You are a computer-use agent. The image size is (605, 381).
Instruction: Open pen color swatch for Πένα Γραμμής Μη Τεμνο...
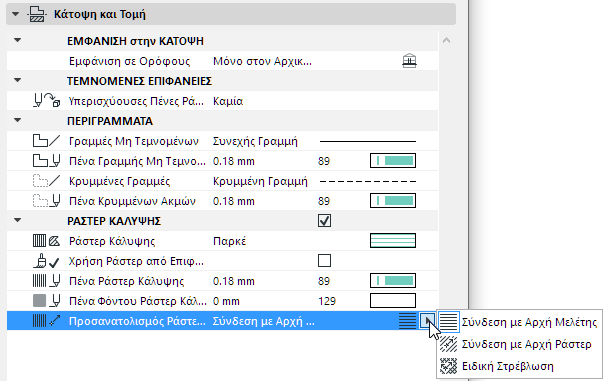393,161
